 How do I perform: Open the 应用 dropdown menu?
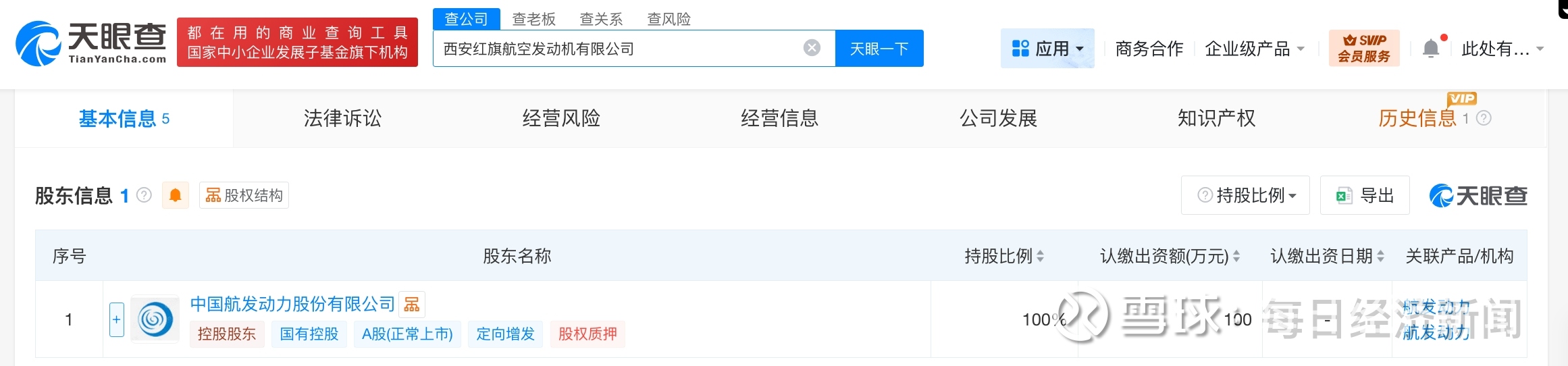point(1047,49)
